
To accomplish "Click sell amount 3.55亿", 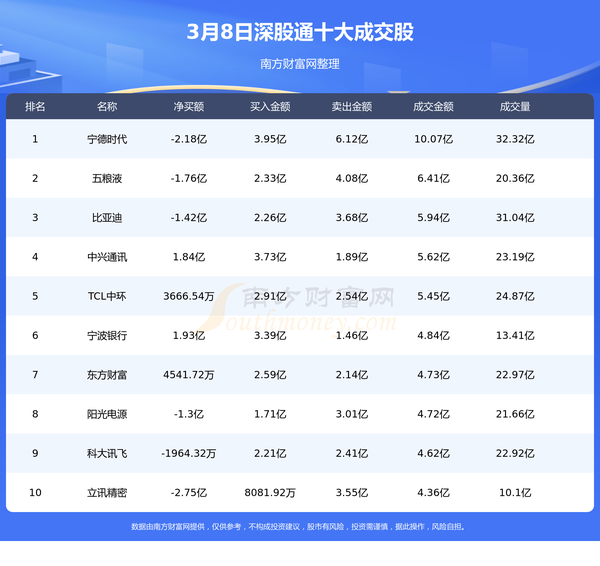I will click(x=352, y=493).
